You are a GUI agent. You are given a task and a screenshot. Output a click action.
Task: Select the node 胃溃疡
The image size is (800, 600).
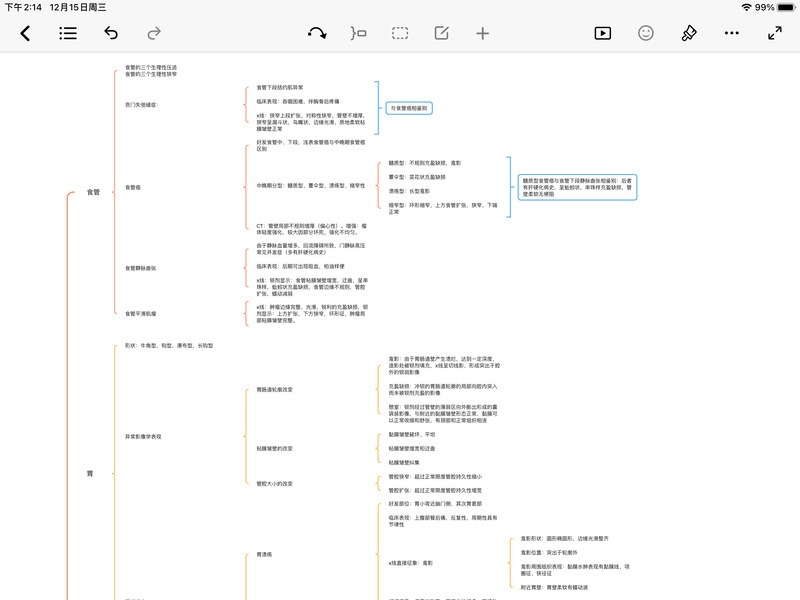coord(264,555)
